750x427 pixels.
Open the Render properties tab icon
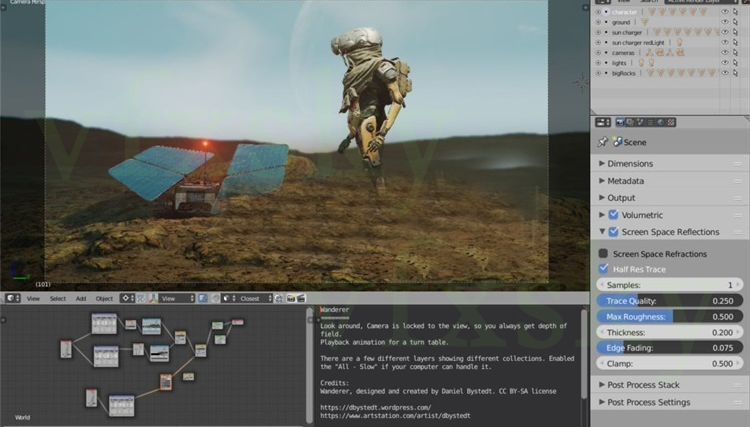[620, 122]
